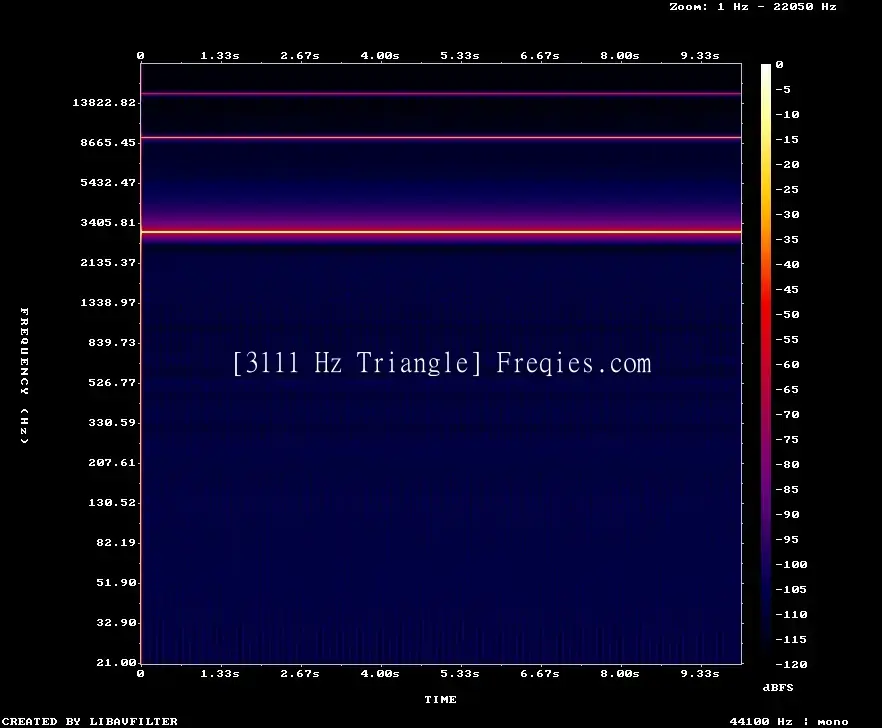Click the -70 value on the dBFS scale

coord(787,415)
